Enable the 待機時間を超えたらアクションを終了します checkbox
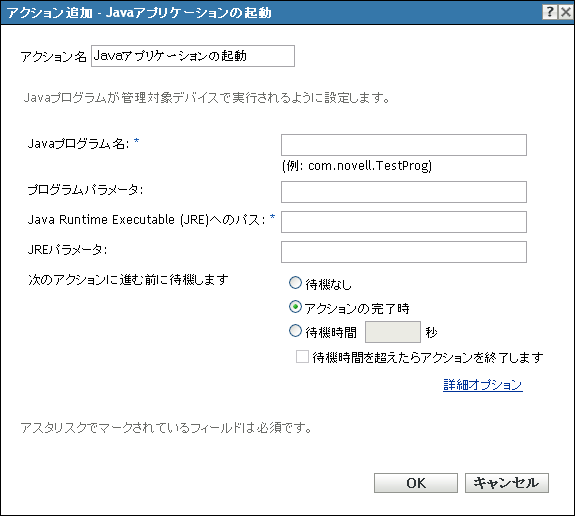Viewport: 575px width, 516px height. [302, 356]
